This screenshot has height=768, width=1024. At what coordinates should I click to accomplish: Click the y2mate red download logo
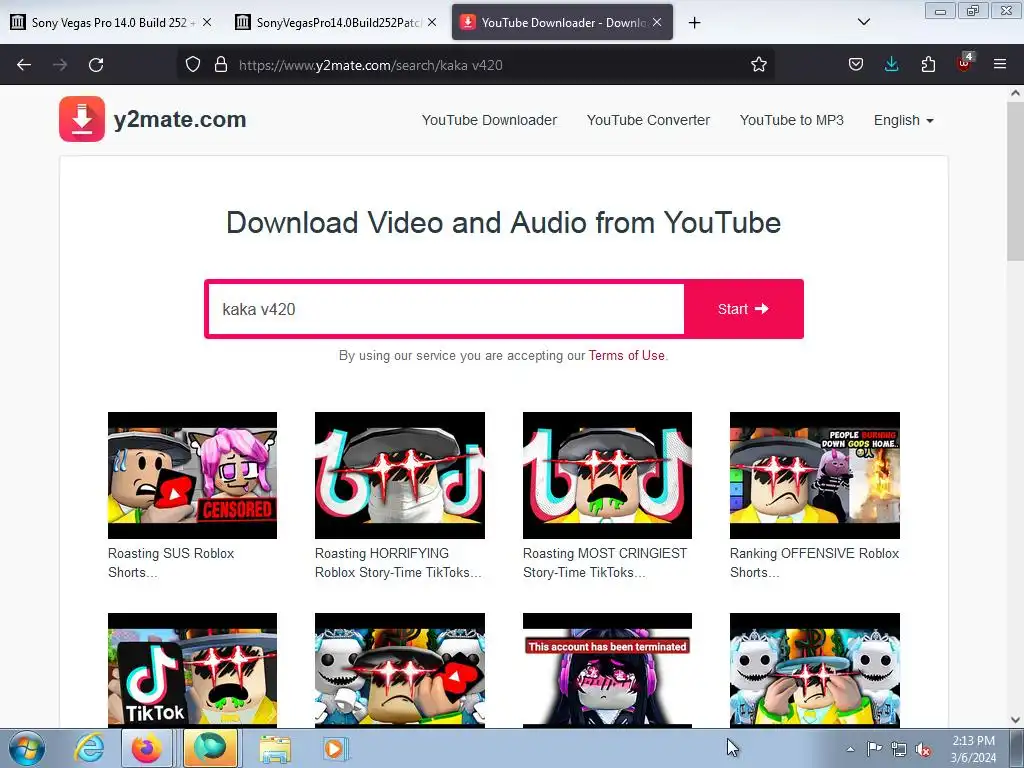pyautogui.click(x=82, y=119)
